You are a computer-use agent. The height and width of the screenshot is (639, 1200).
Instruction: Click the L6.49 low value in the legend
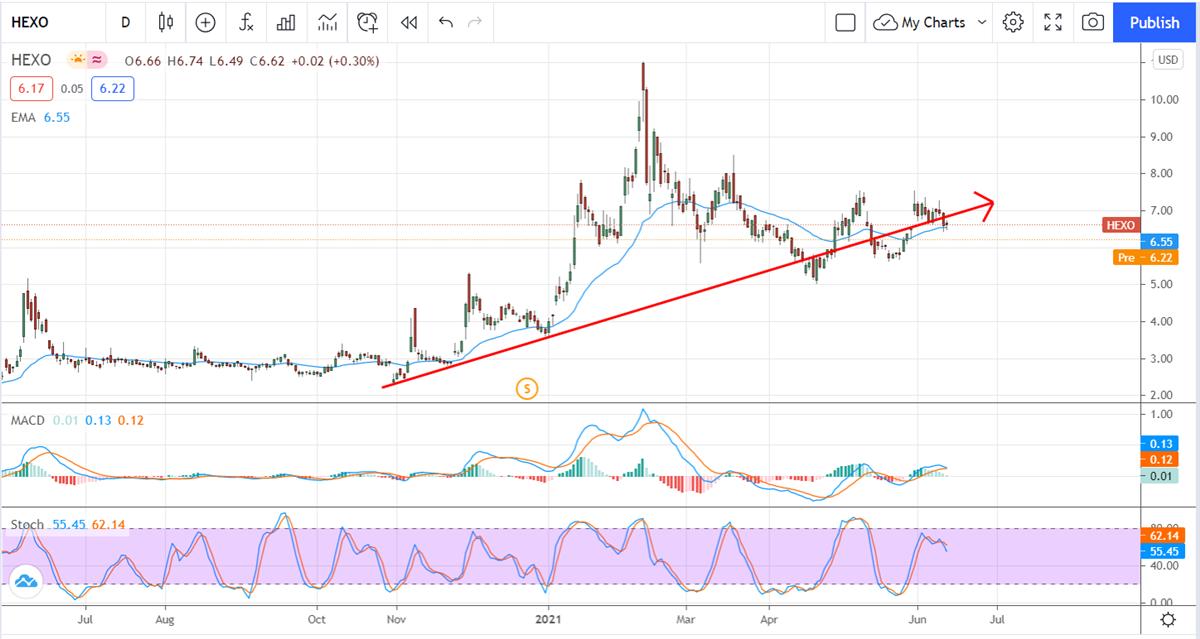(226, 60)
